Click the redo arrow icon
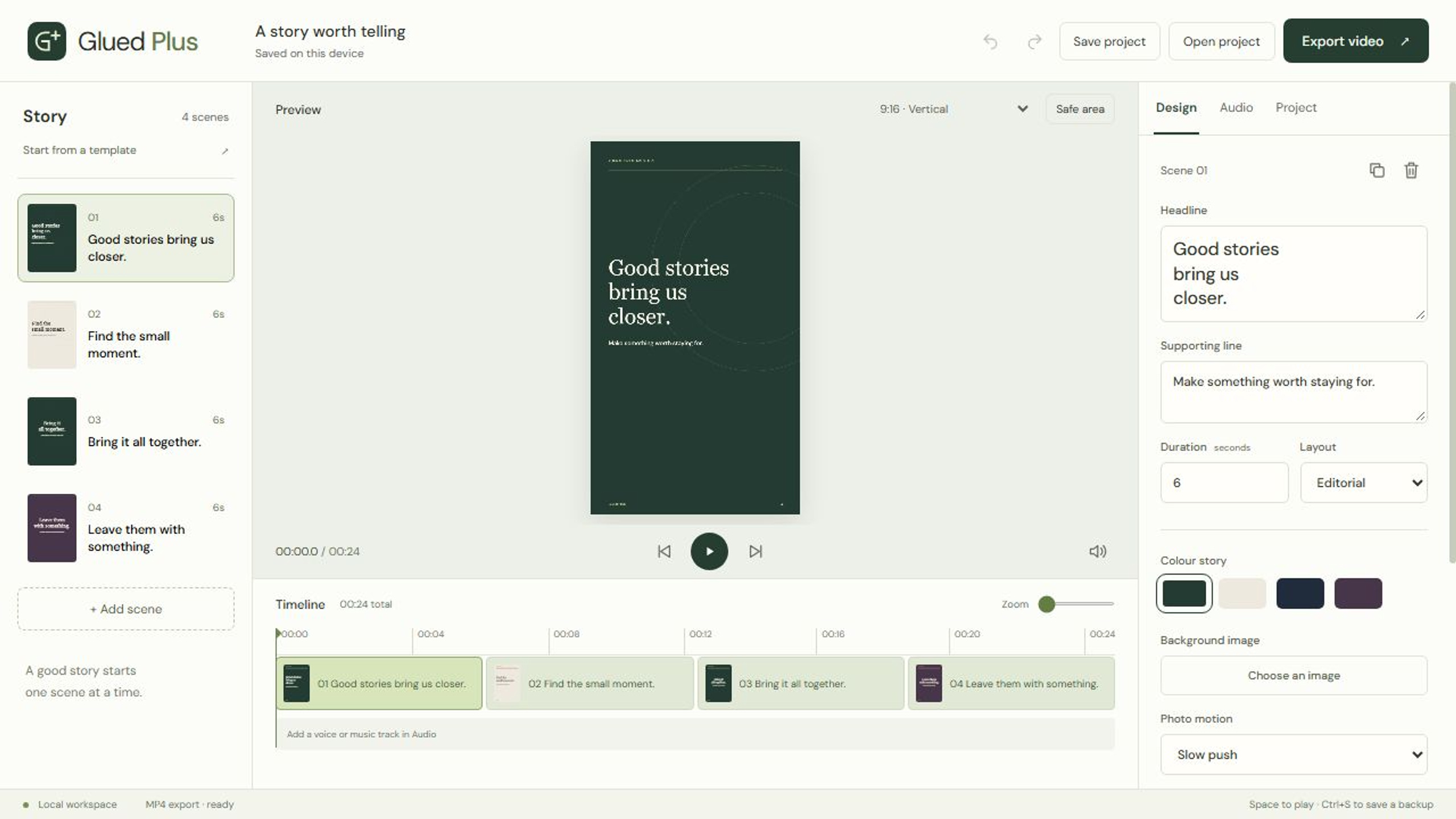The image size is (1456, 819). click(x=1035, y=42)
